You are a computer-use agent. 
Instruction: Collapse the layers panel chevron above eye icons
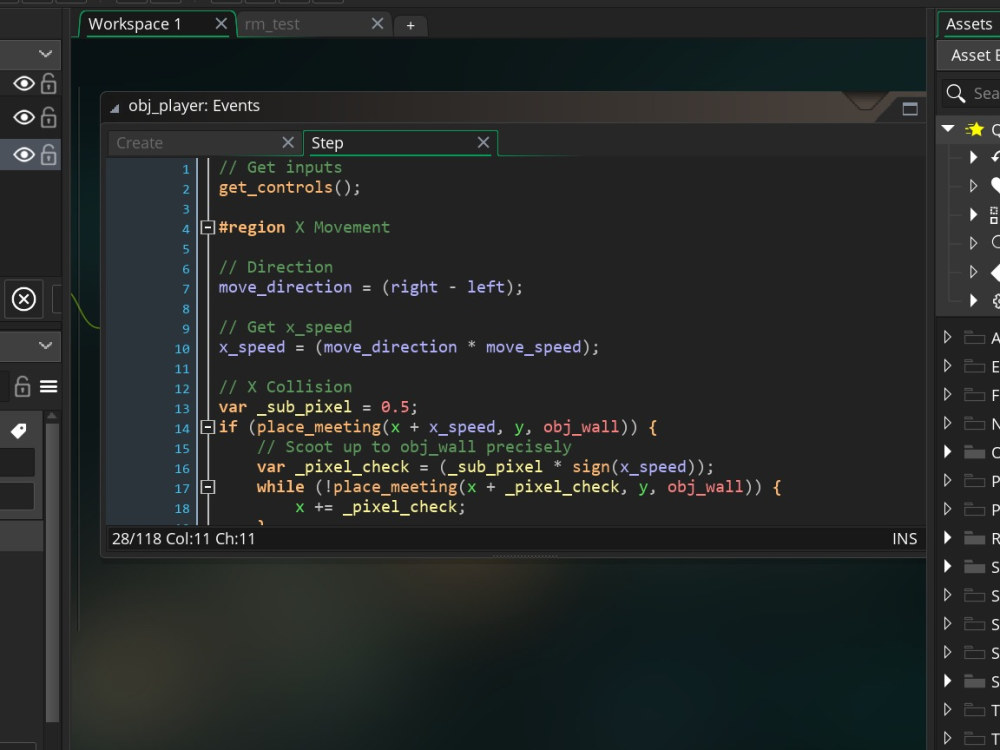tap(45, 54)
